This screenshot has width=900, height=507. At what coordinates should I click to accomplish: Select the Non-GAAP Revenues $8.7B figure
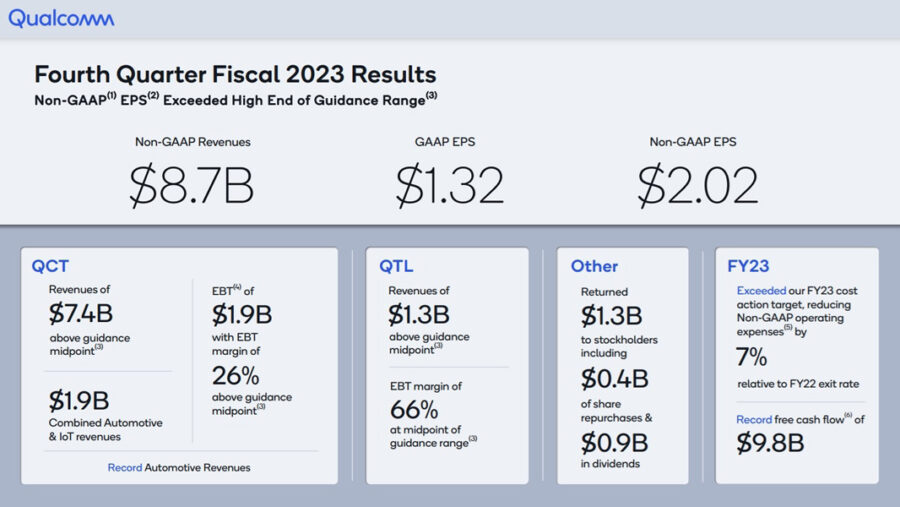coord(192,185)
